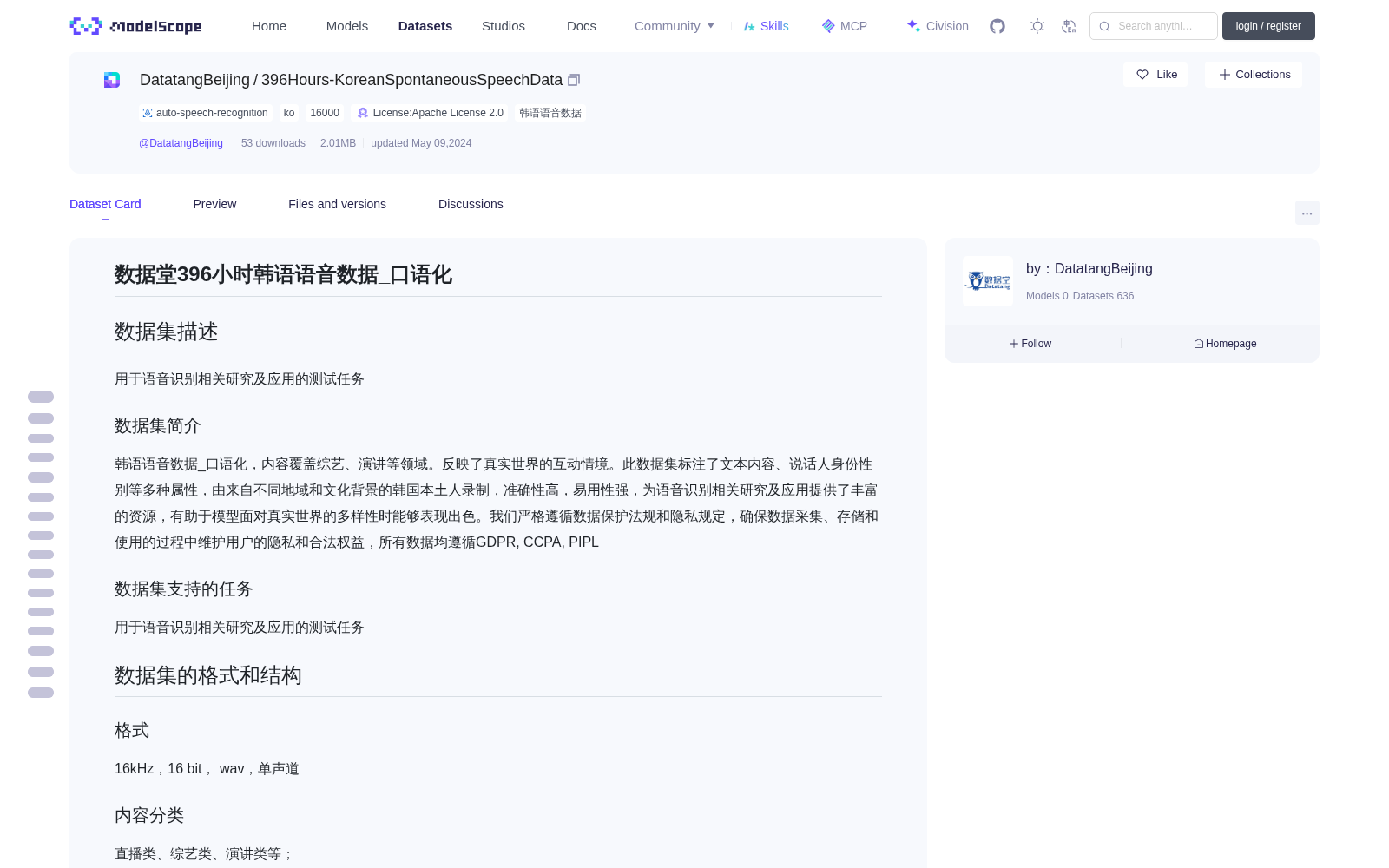1389x868 pixels.
Task: Click the heart Like button
Action: (x=1155, y=75)
